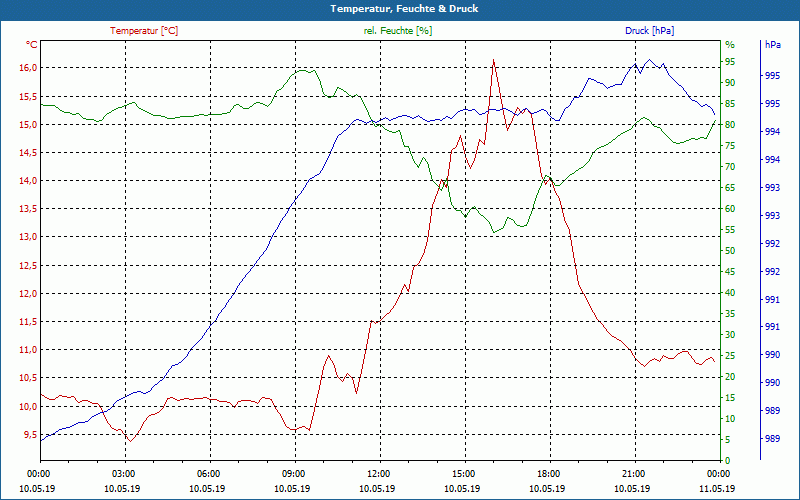Click the green '75' humidity axis value
Screen dimensions: 800x500
[730, 146]
